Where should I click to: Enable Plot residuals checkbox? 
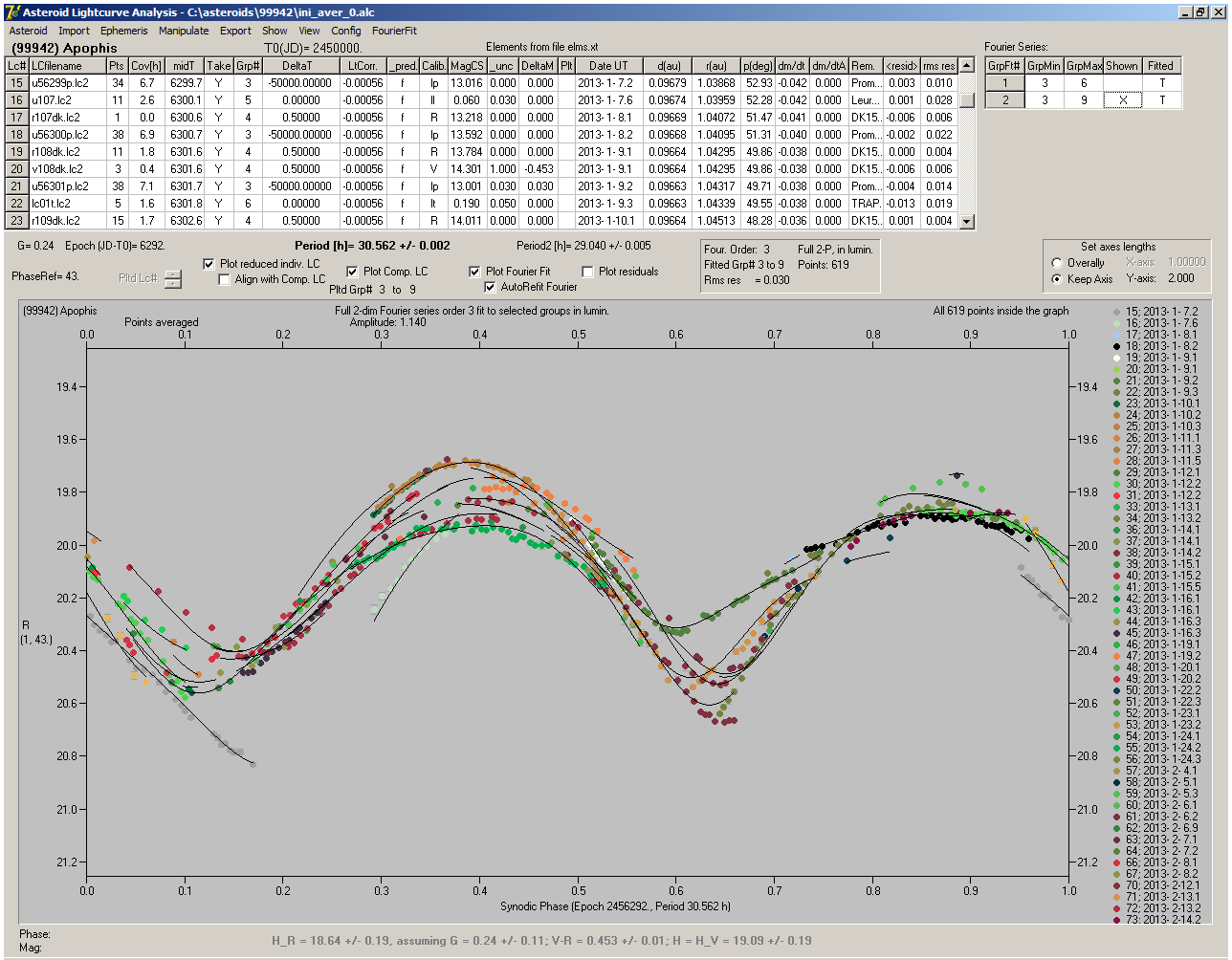pos(587,272)
